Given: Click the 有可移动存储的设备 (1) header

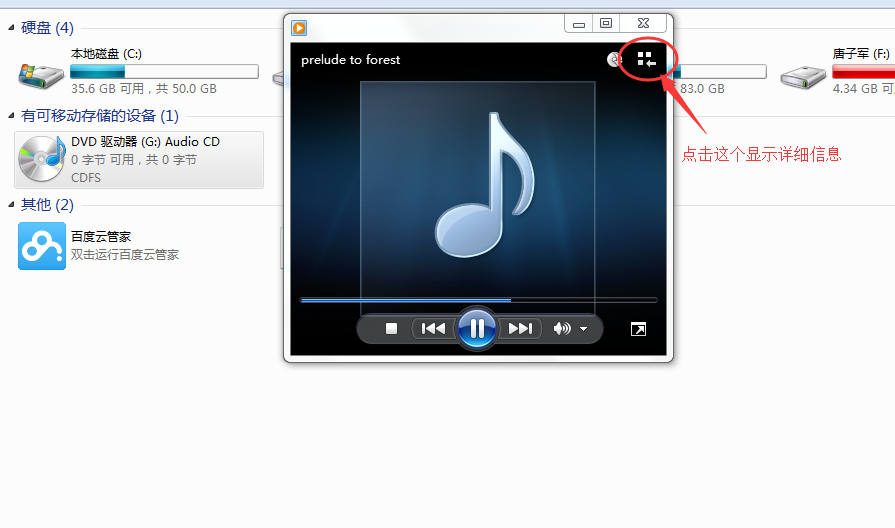Looking at the screenshot, I should [x=100, y=116].
